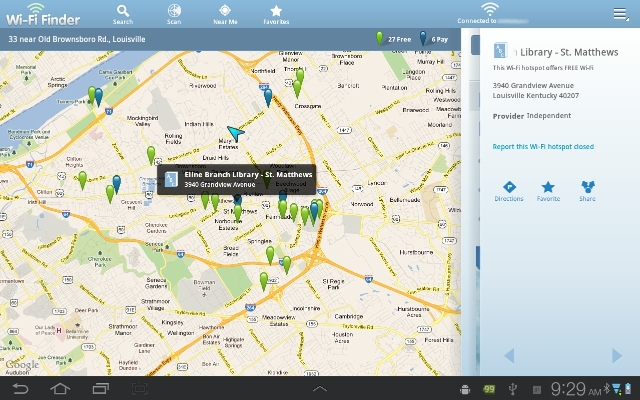640x400 pixels.
Task: Select the green pin near Clifton Heights
Action: tap(82, 180)
